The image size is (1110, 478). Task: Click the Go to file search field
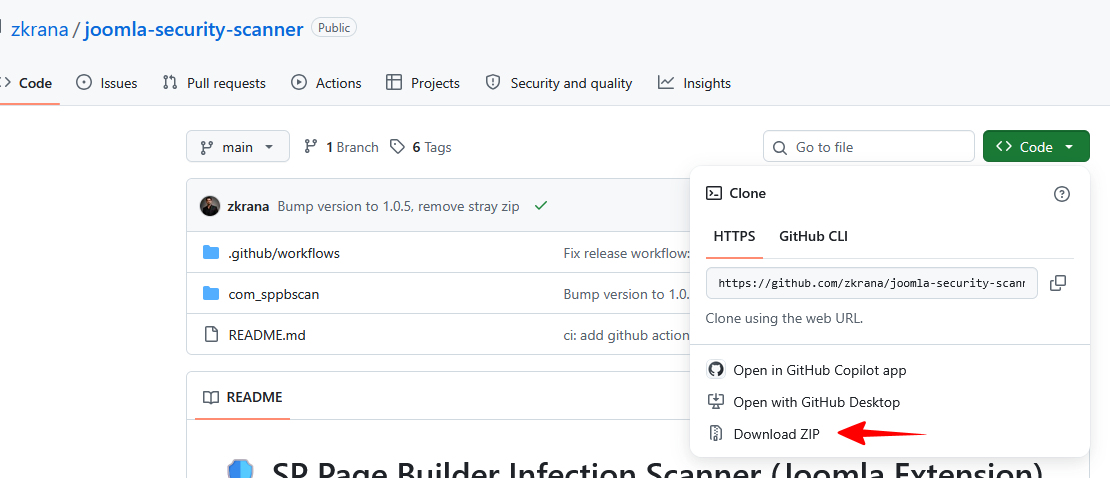(869, 147)
